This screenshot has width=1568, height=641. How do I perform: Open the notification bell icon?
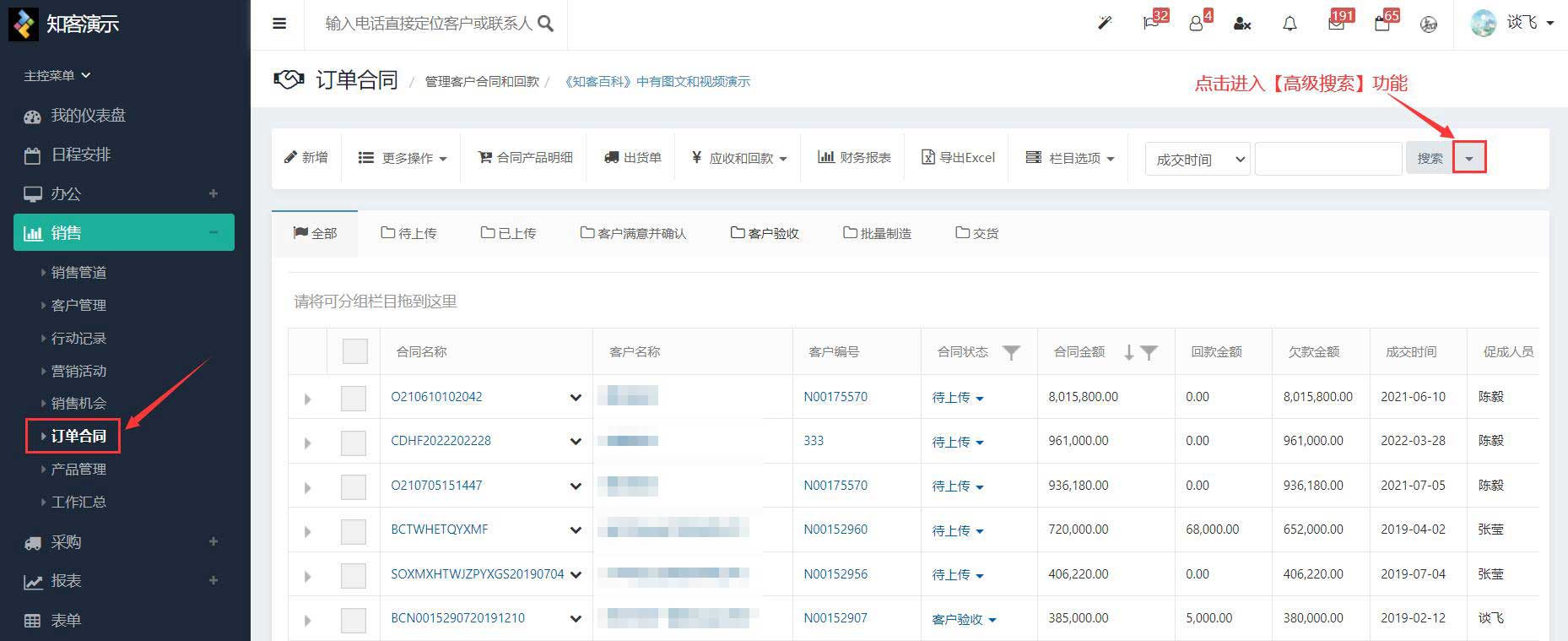(1290, 24)
